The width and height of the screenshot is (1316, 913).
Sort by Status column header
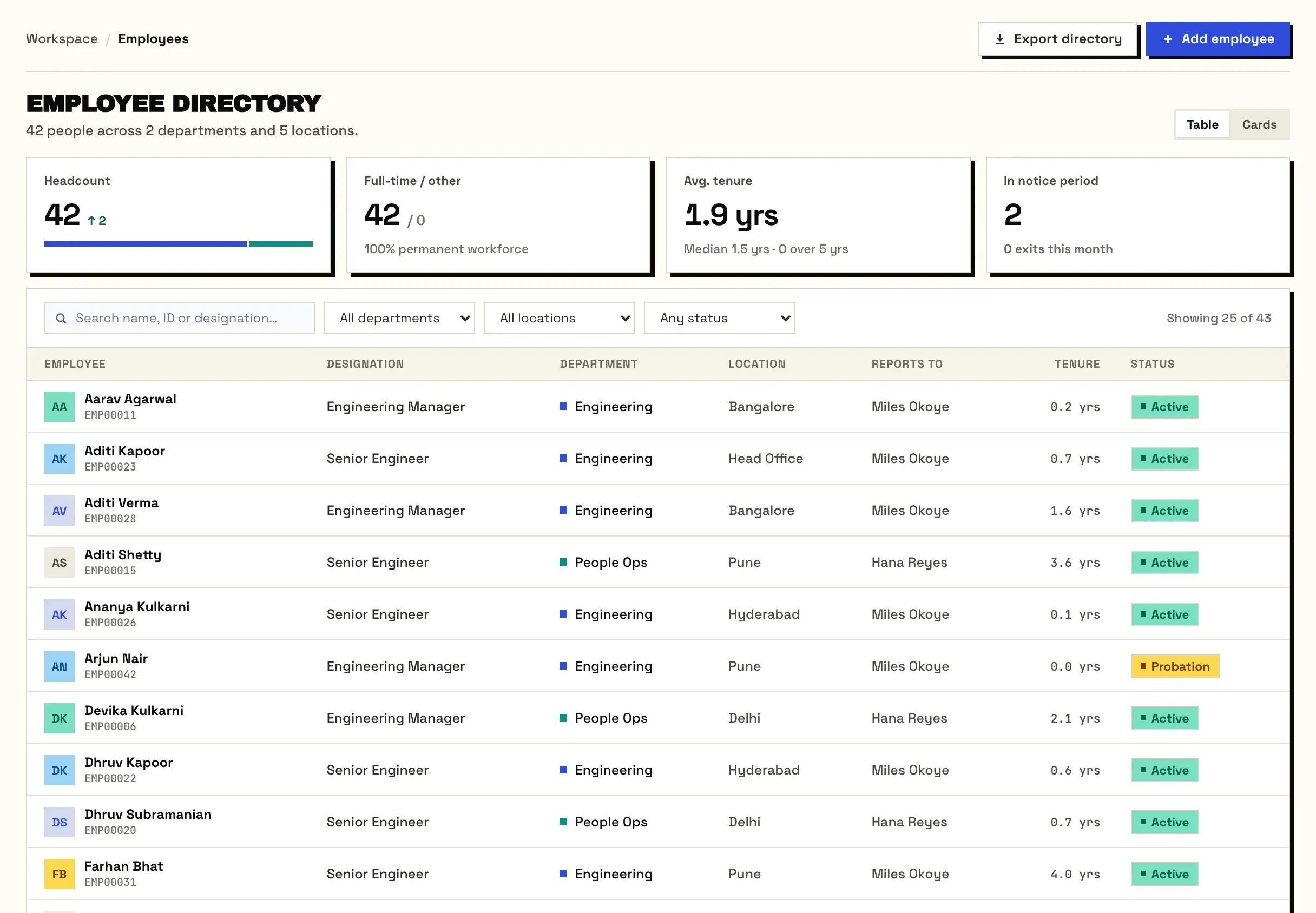click(x=1154, y=365)
